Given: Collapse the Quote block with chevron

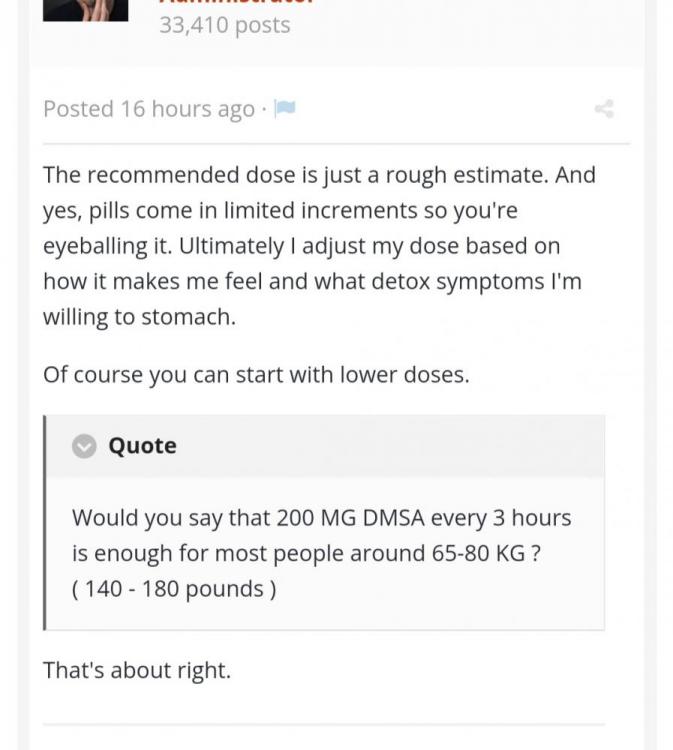Looking at the screenshot, I should pyautogui.click(x=84, y=446).
